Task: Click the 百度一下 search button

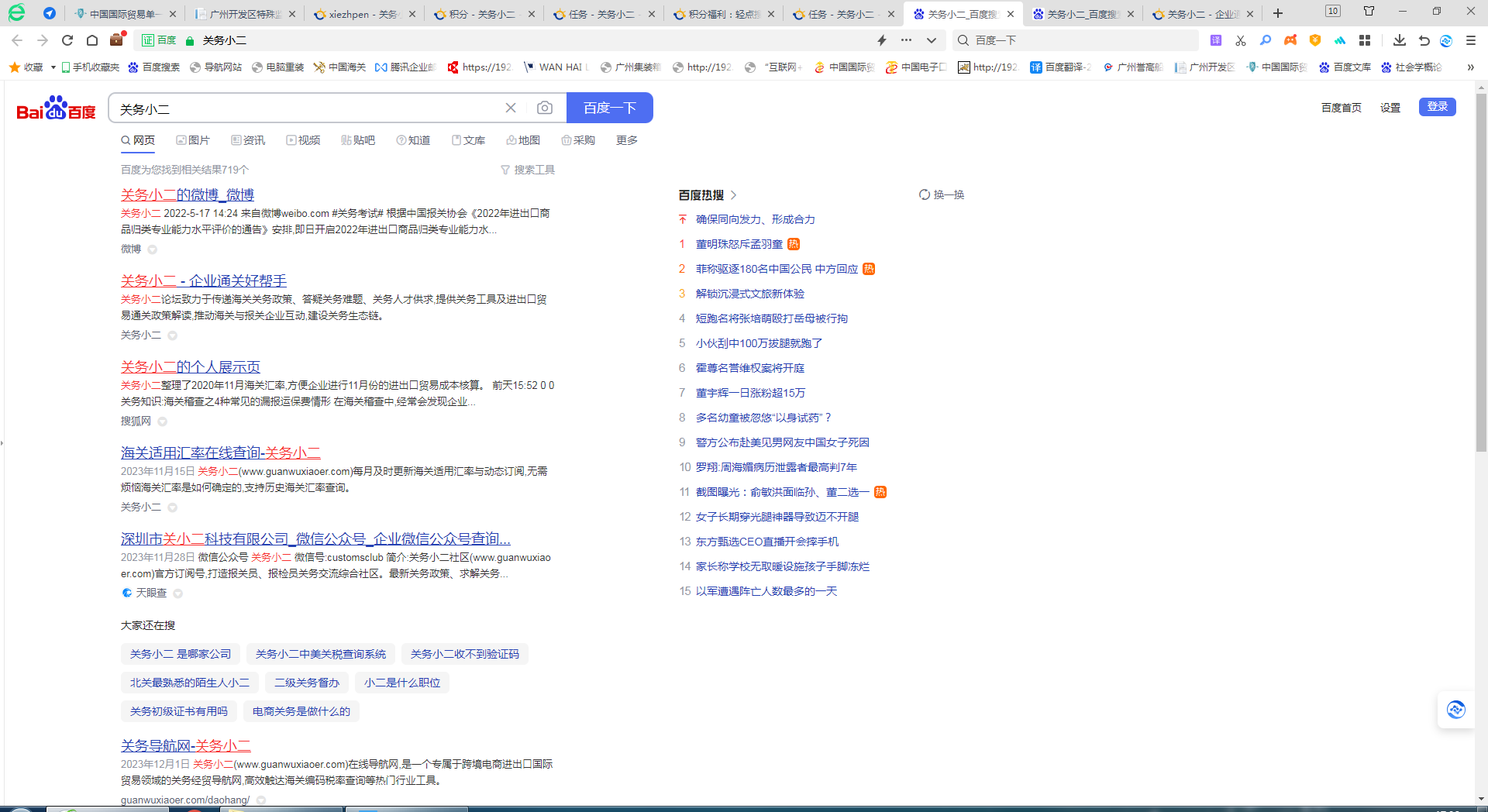Action: pyautogui.click(x=610, y=108)
